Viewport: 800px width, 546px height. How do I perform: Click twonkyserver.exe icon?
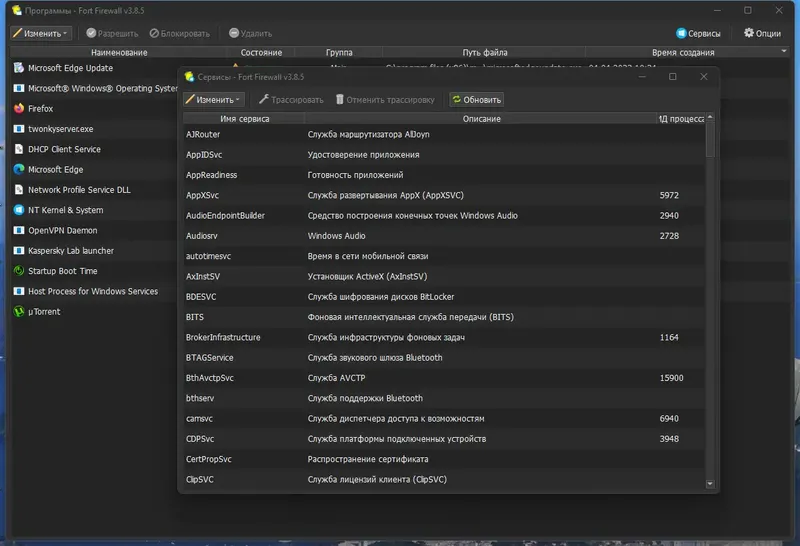coord(19,129)
